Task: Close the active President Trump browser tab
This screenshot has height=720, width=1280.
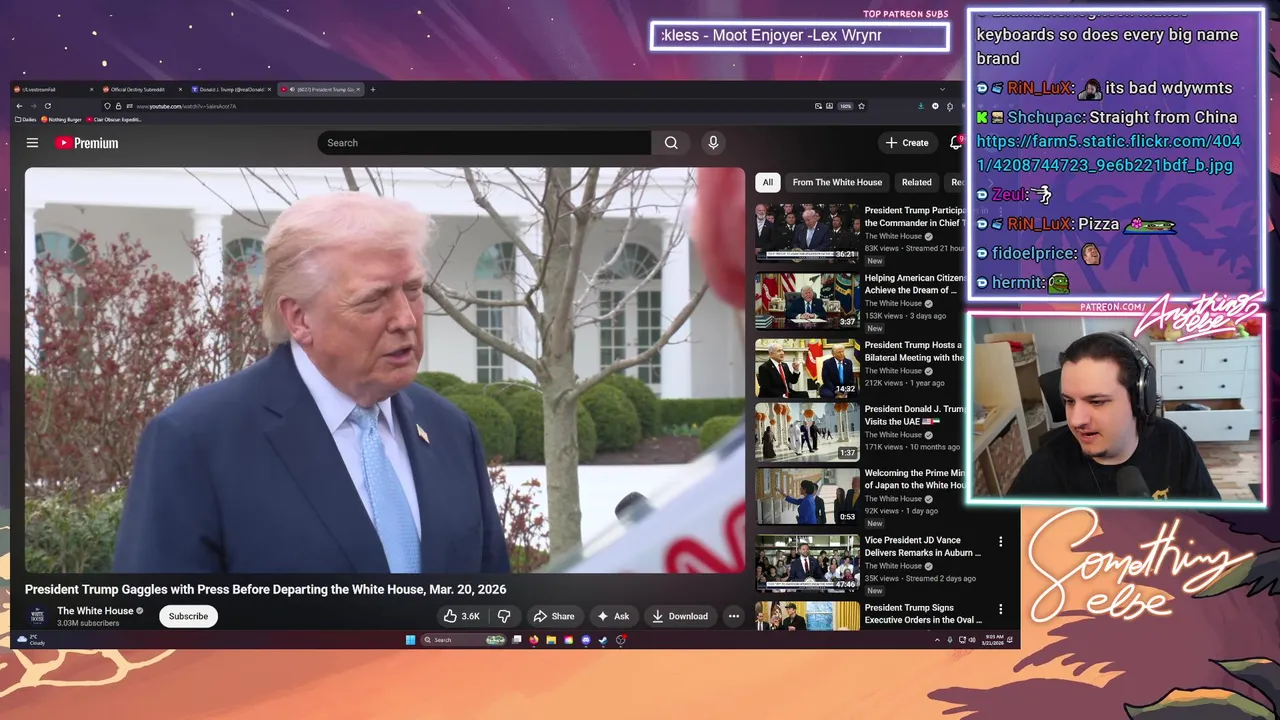Action: (x=357, y=89)
